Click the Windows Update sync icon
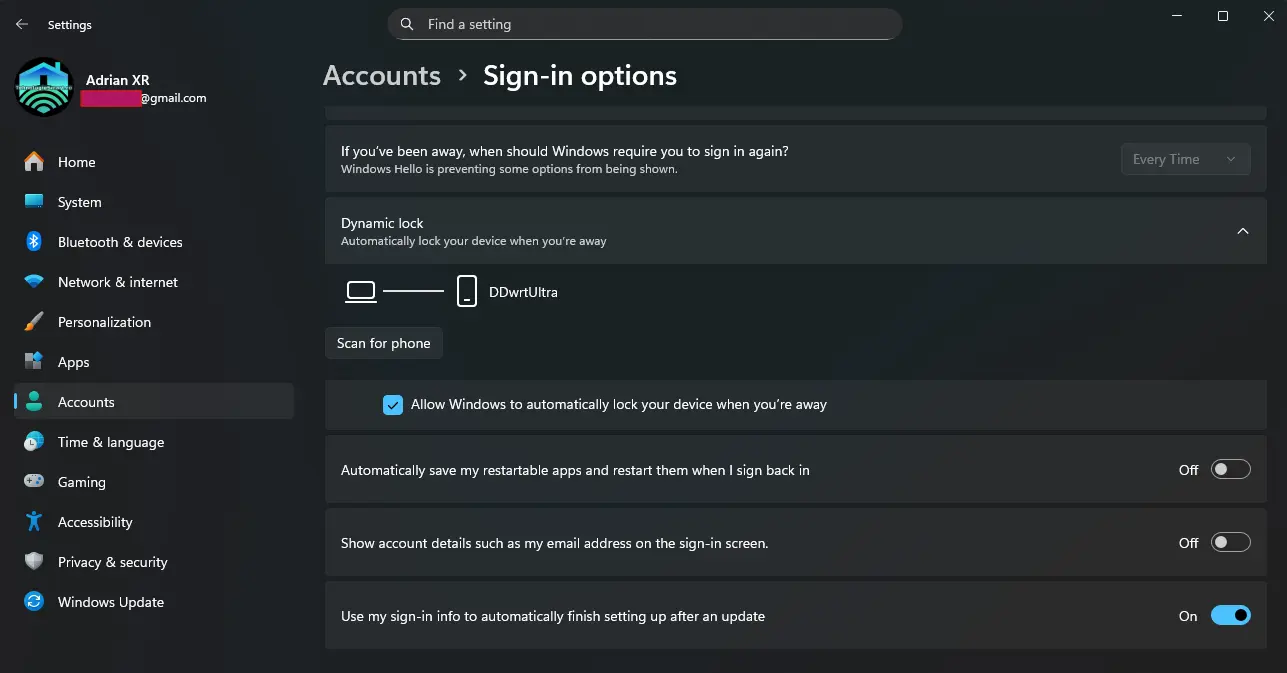The image size is (1287, 673). (x=34, y=602)
